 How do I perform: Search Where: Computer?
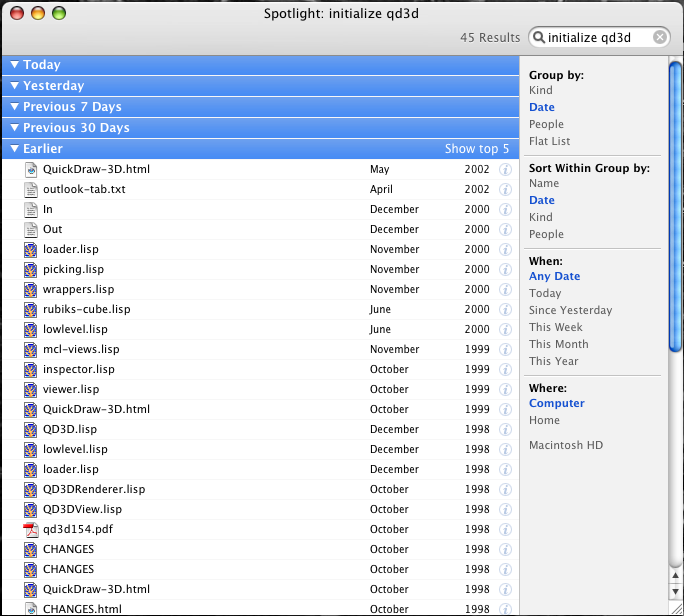(557, 404)
